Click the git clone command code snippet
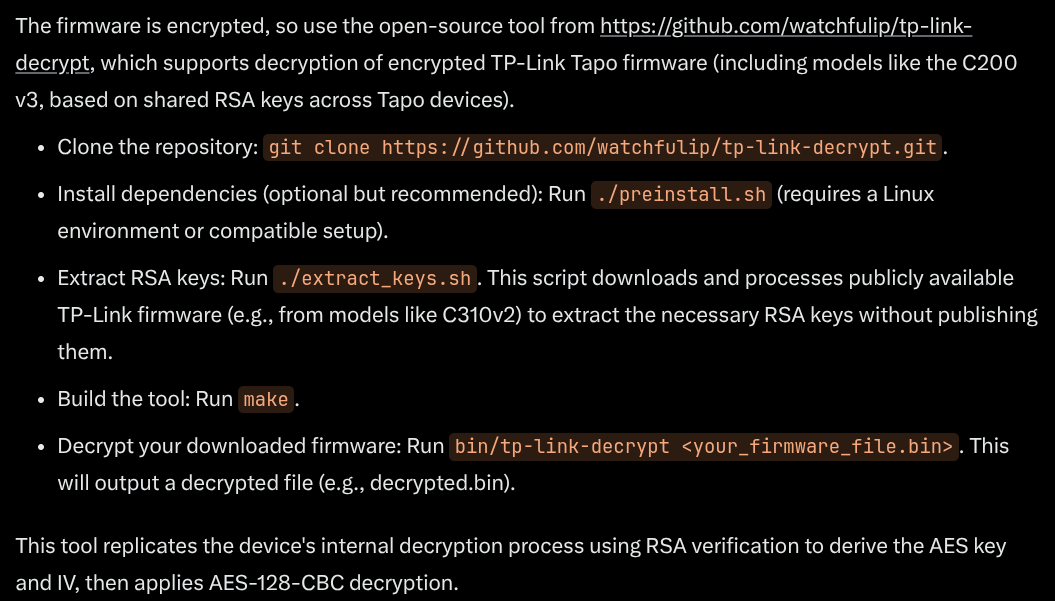This screenshot has width=1055, height=601. pos(603,148)
